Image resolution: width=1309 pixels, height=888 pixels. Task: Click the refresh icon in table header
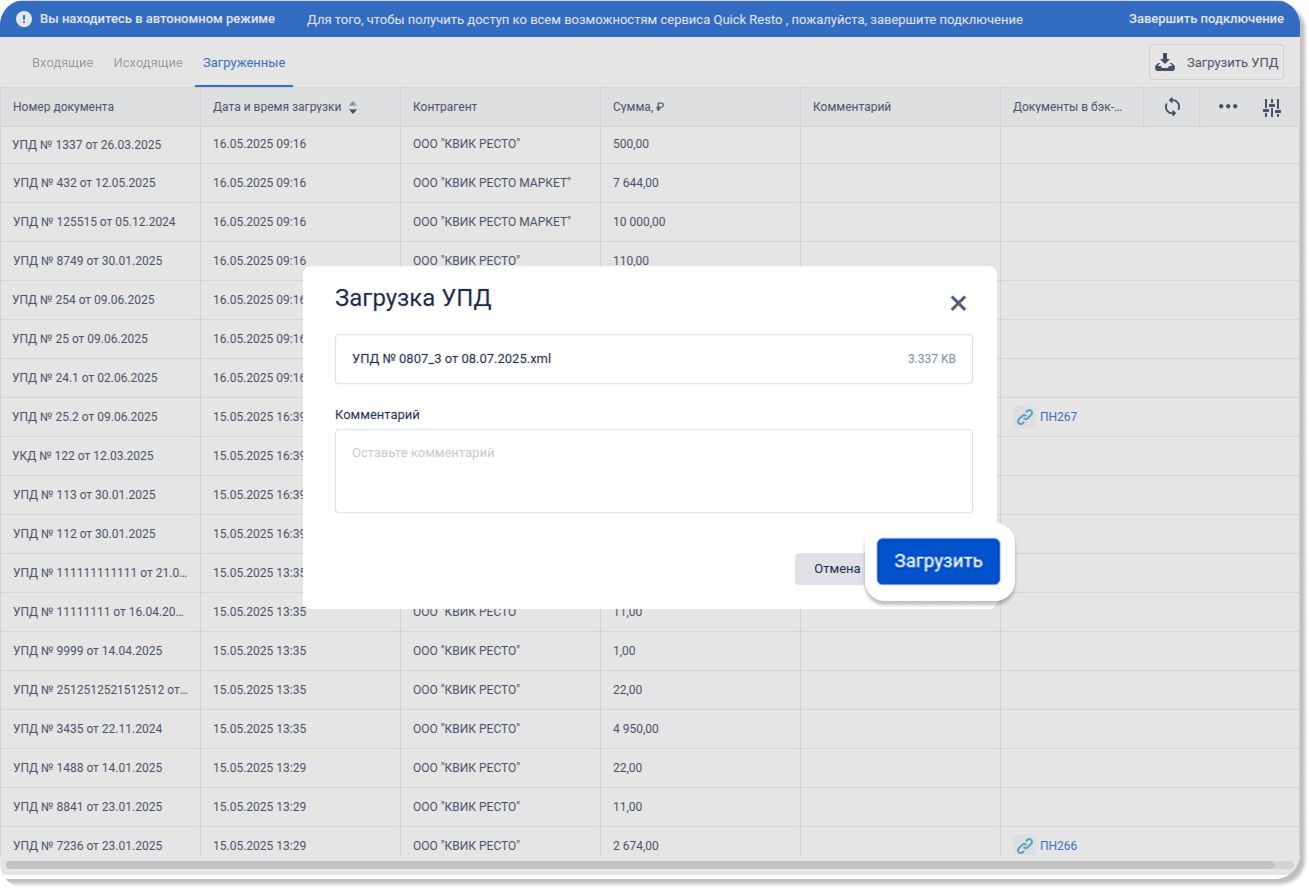coord(1172,107)
